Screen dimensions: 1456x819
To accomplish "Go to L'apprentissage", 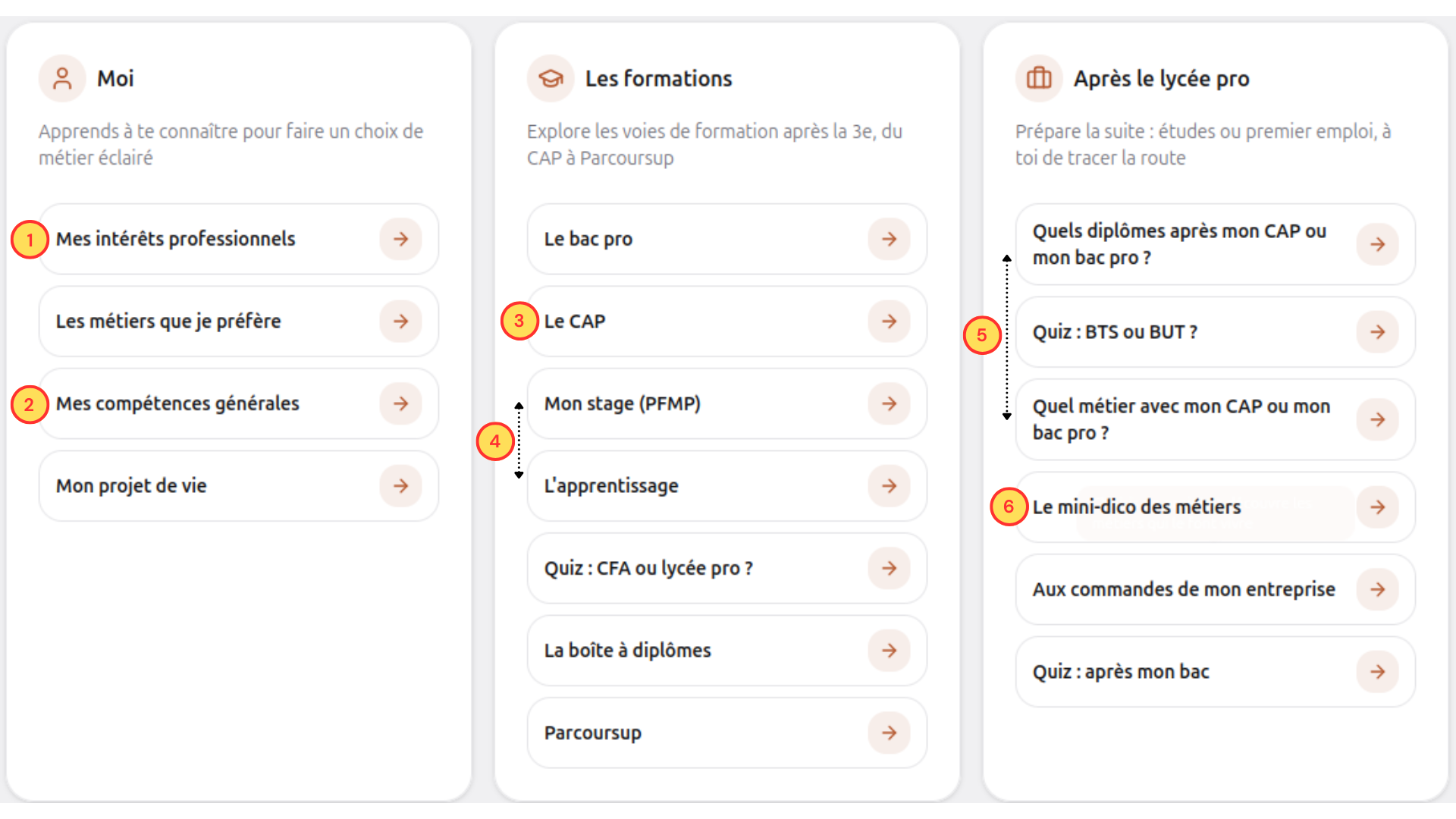I will (x=727, y=486).
